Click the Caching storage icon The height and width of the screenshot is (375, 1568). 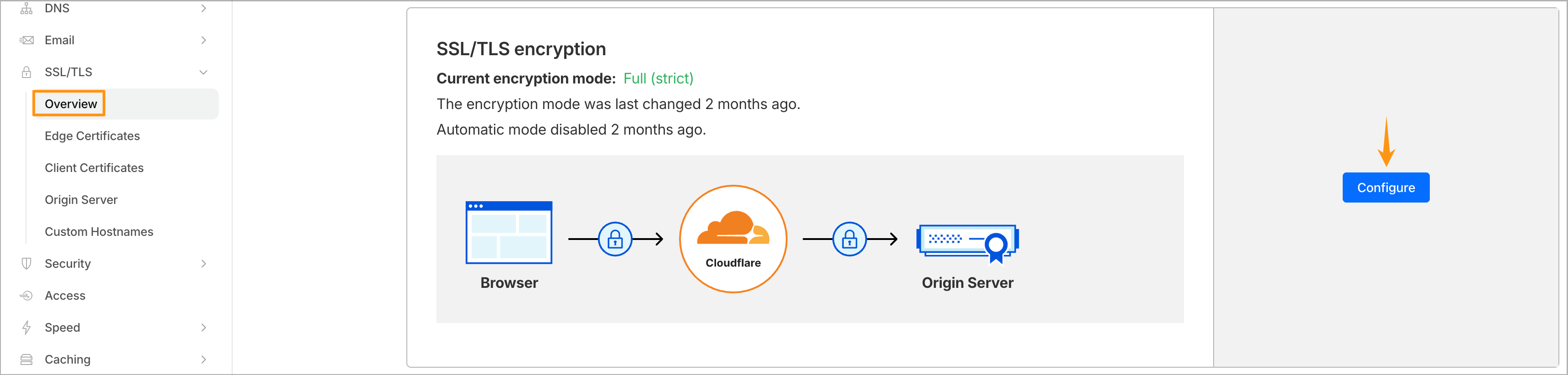26,360
